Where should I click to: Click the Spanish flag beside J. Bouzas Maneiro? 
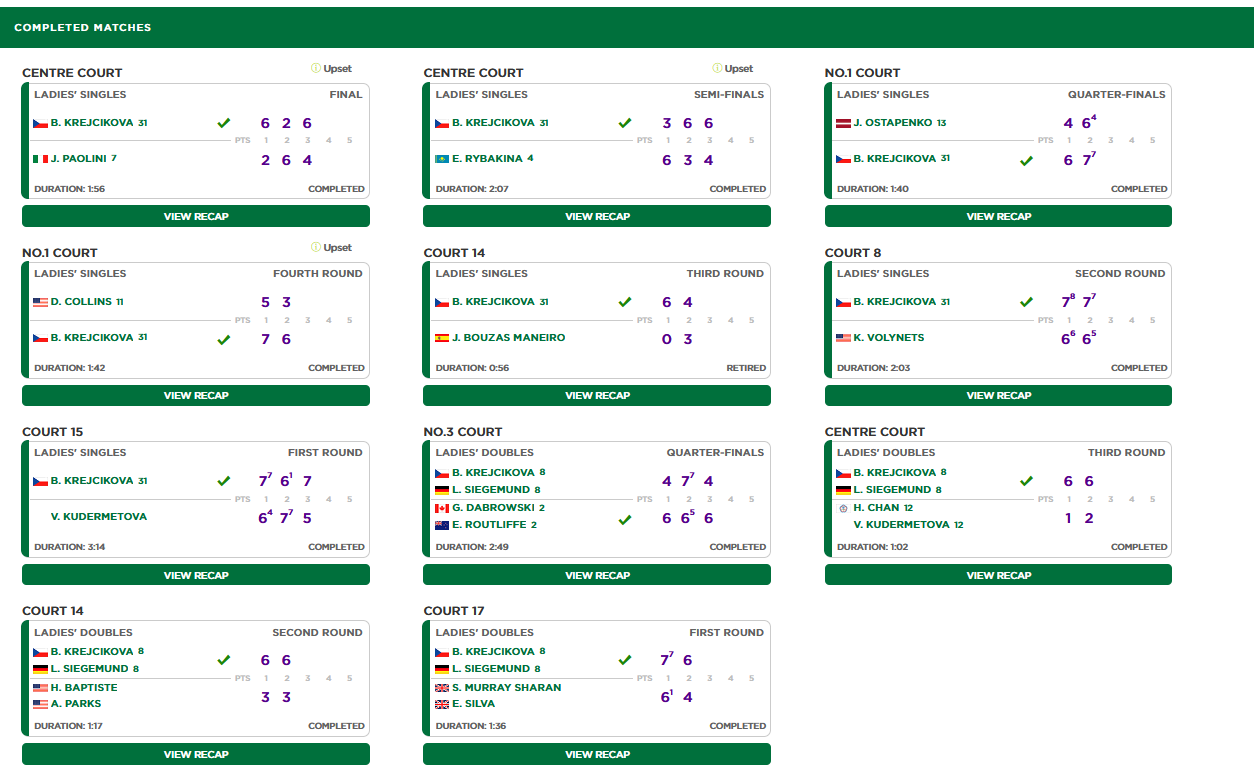[441, 338]
